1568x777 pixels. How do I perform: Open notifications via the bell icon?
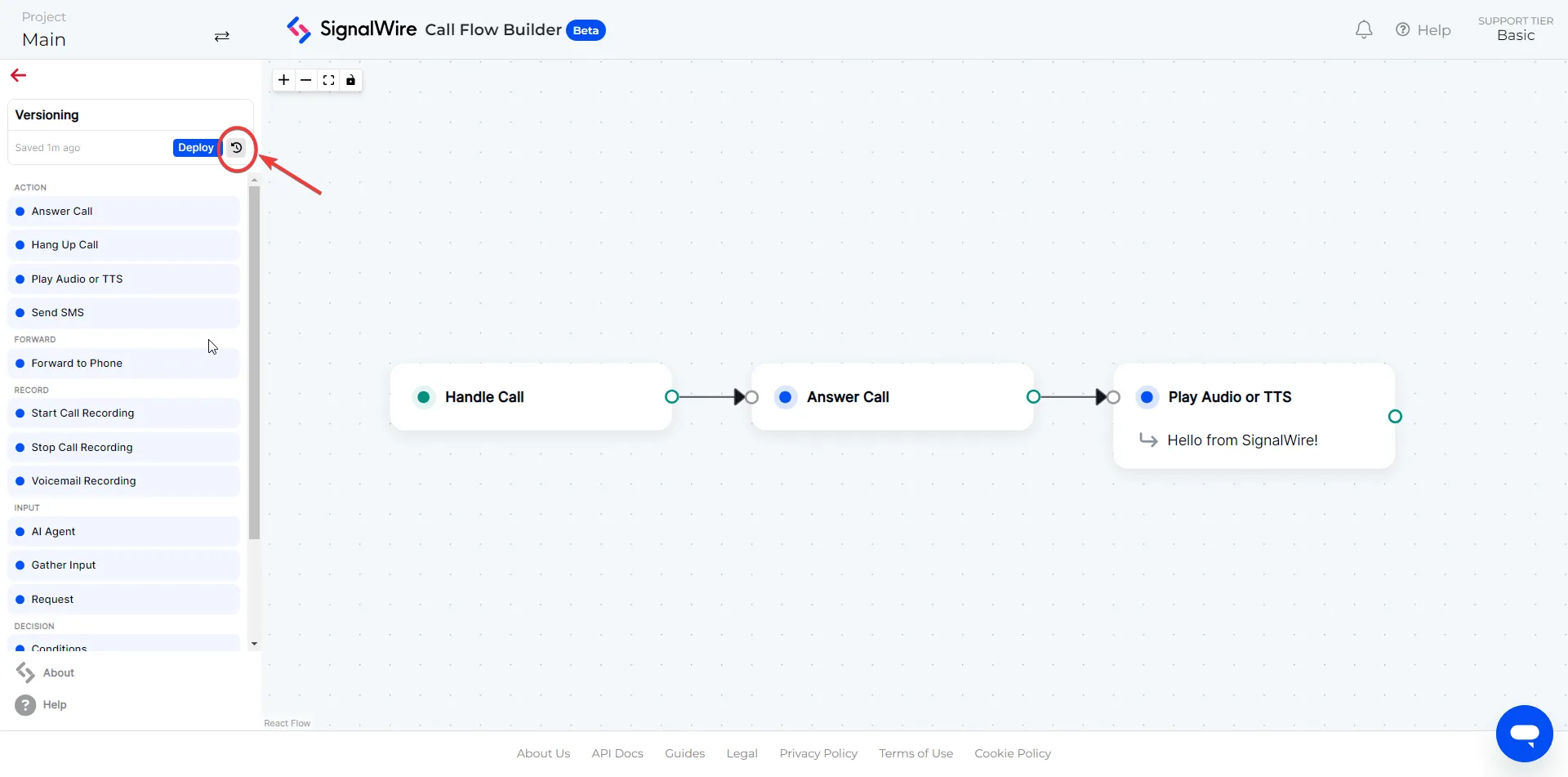(x=1363, y=29)
